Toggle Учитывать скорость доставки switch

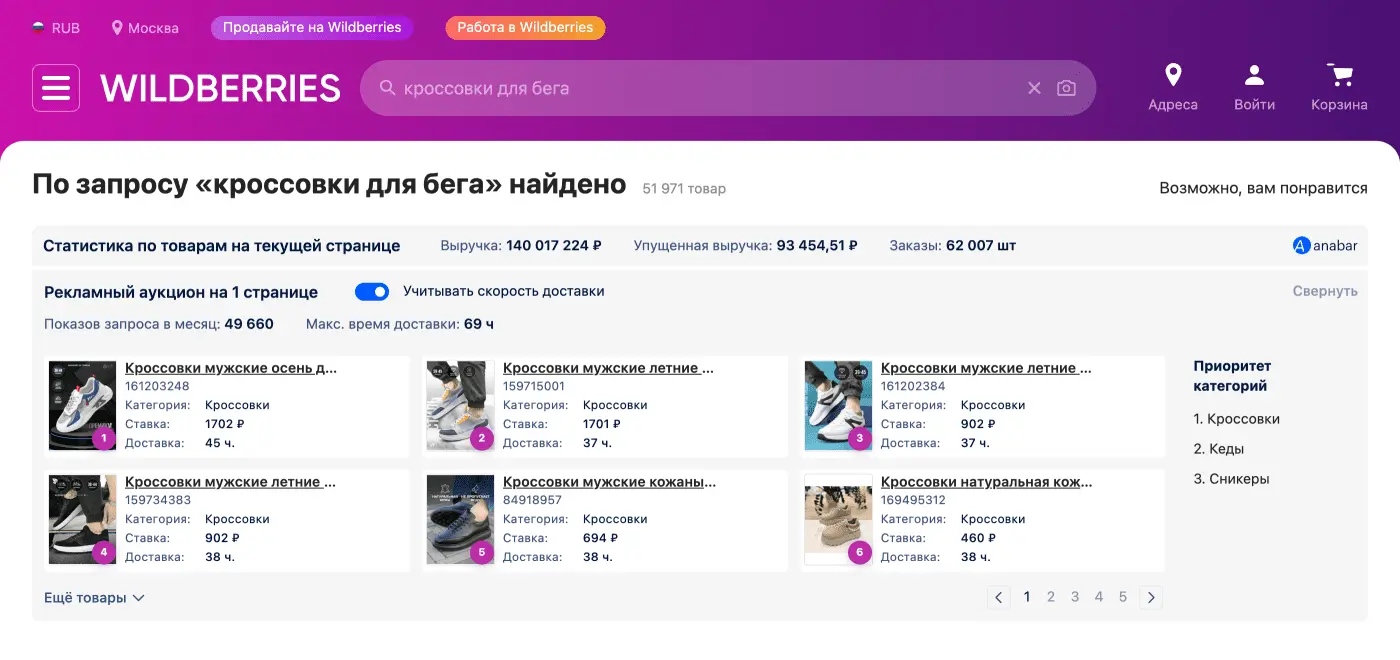tap(372, 292)
